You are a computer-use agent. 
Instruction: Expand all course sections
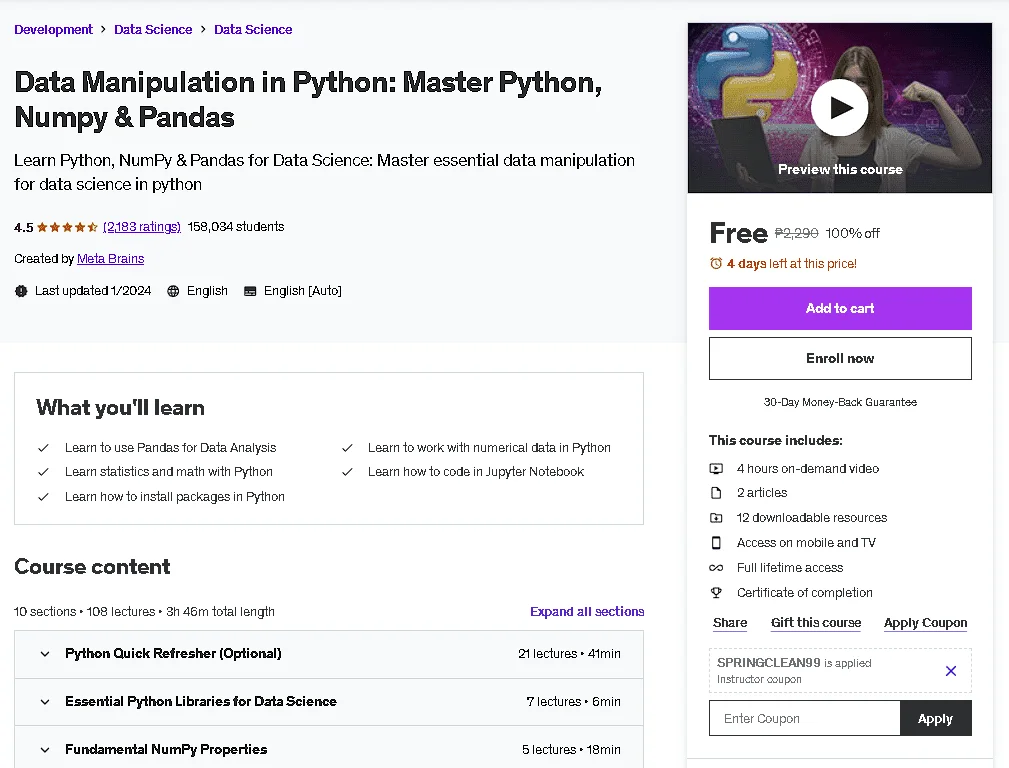point(587,612)
